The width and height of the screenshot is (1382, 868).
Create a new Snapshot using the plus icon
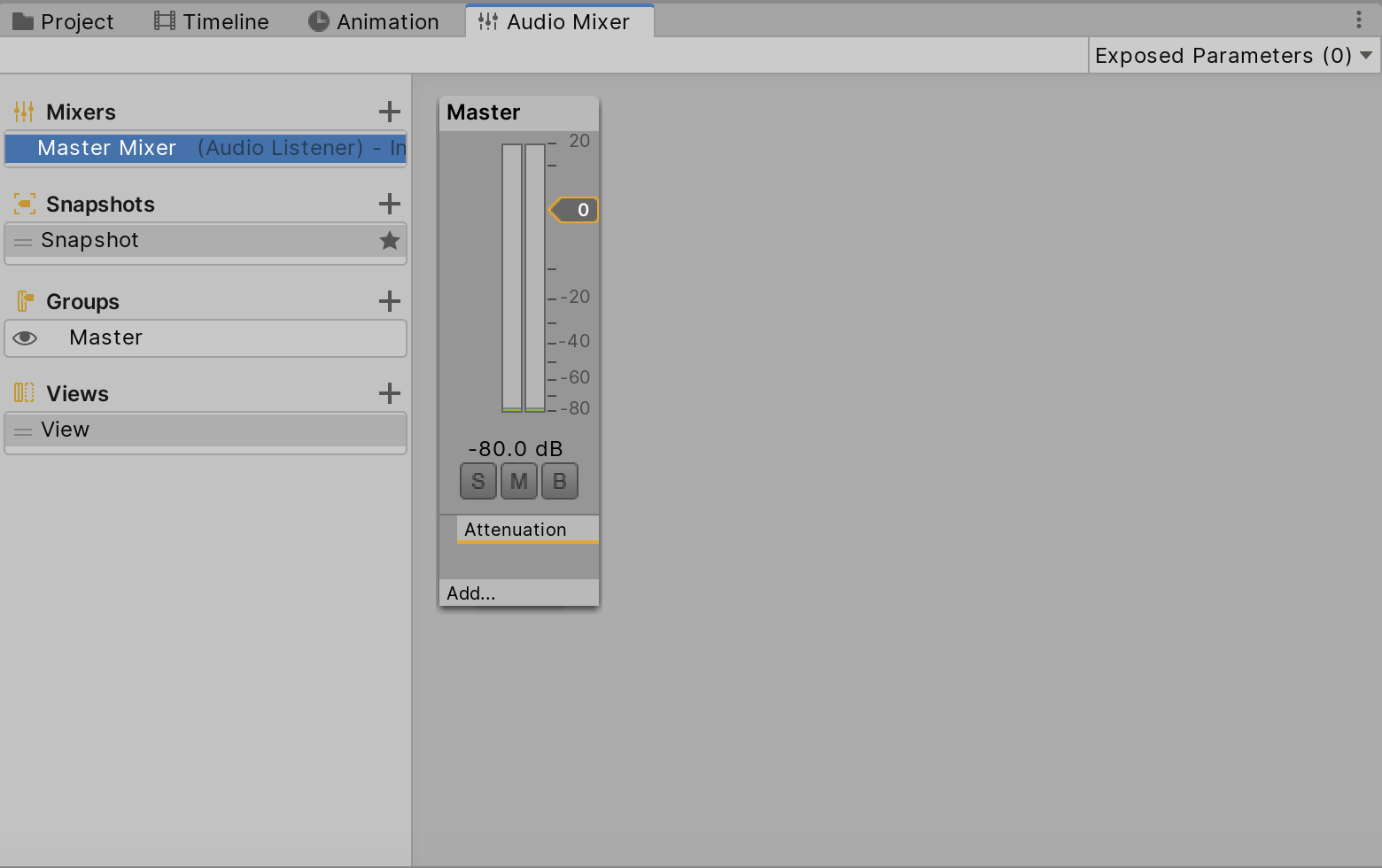coord(390,204)
